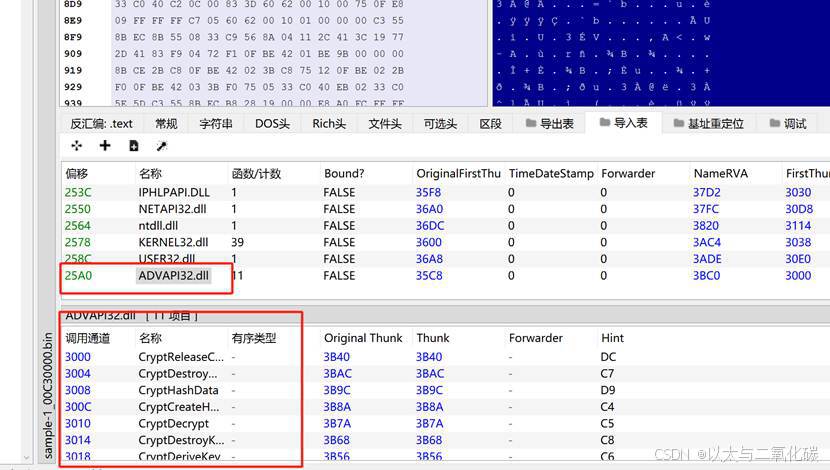This screenshot has height=470, width=830.
Task: Click the OriginalFirstThu column header
Action: point(458,174)
